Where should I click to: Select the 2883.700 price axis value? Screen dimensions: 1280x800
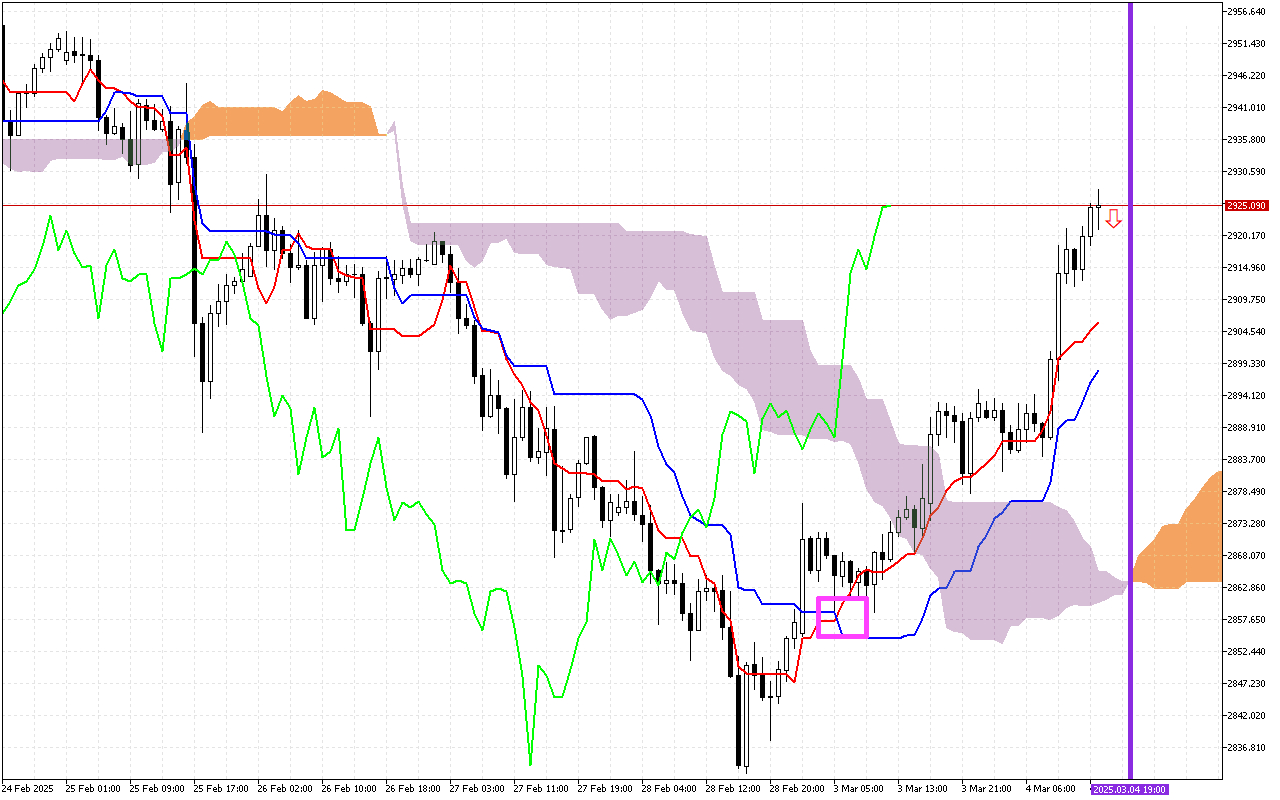point(1246,460)
